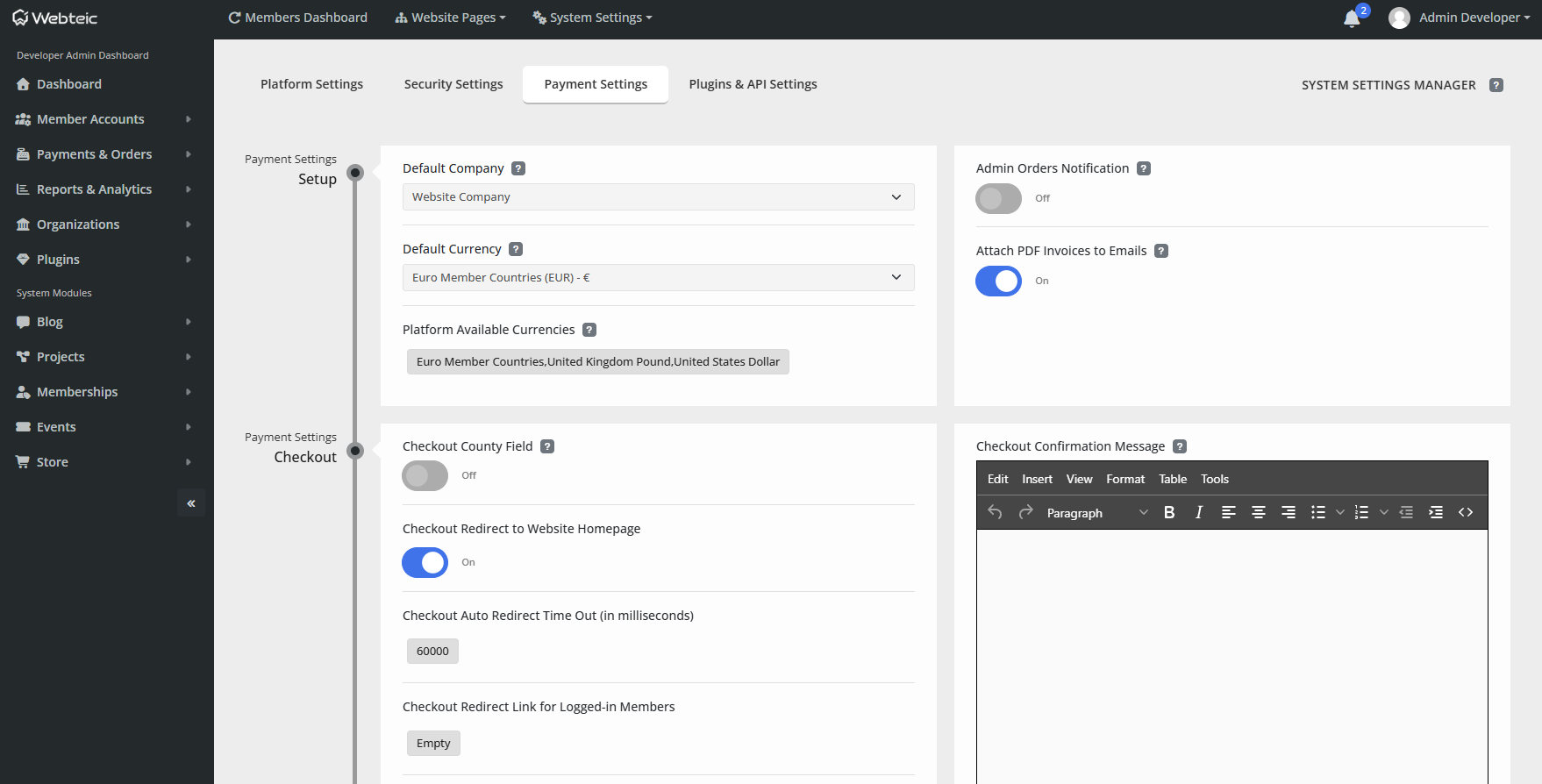This screenshot has height=784, width=1542.
Task: Click the help icon for Admin Orders Notification
Action: click(1144, 168)
